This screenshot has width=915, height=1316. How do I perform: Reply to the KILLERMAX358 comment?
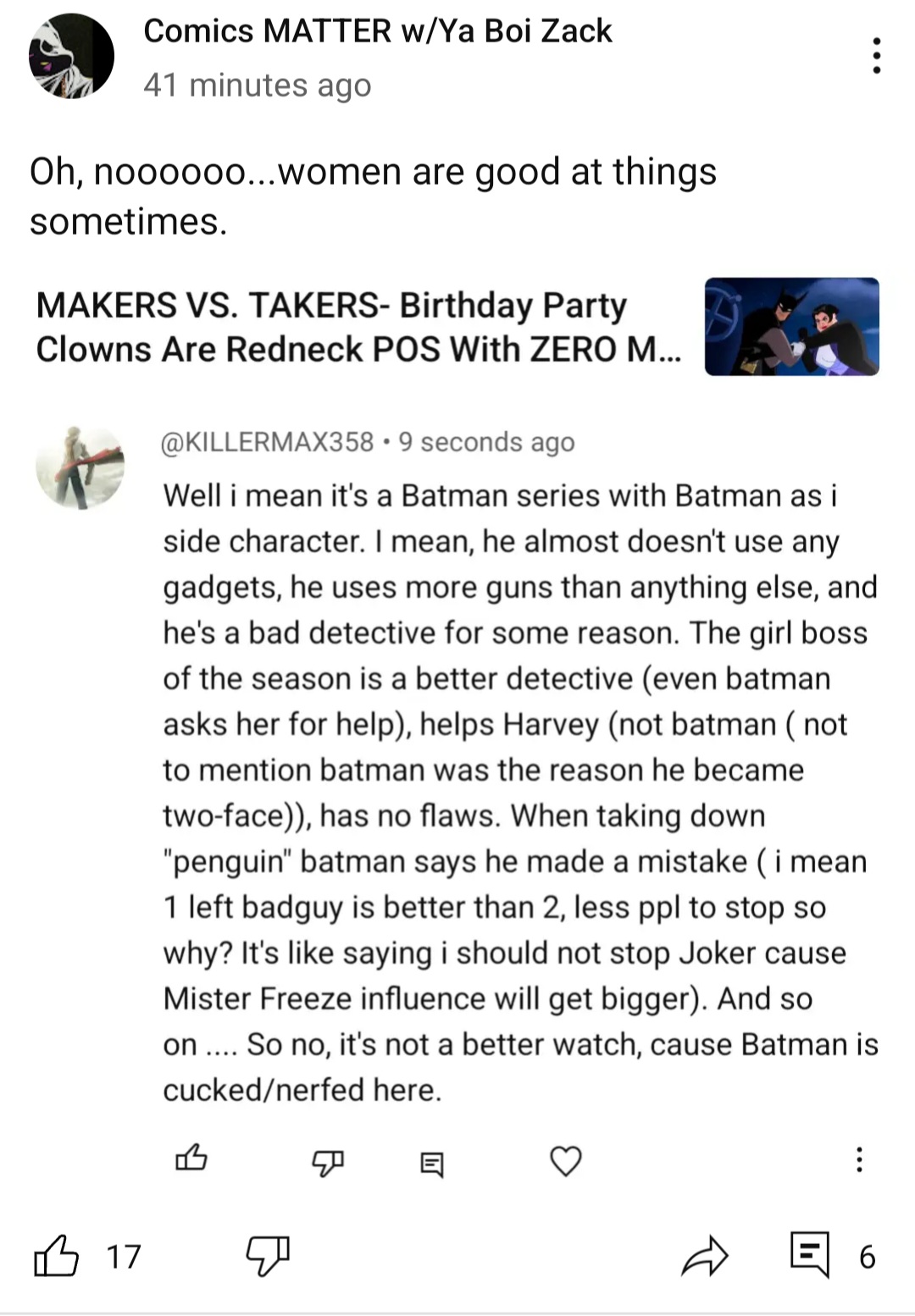point(432,1164)
